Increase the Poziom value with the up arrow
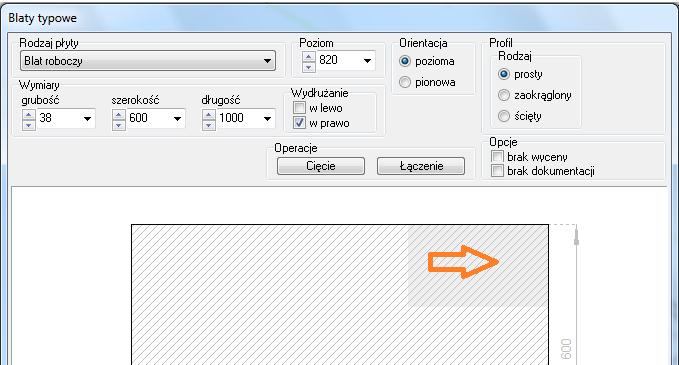This screenshot has width=679, height=365. point(309,57)
